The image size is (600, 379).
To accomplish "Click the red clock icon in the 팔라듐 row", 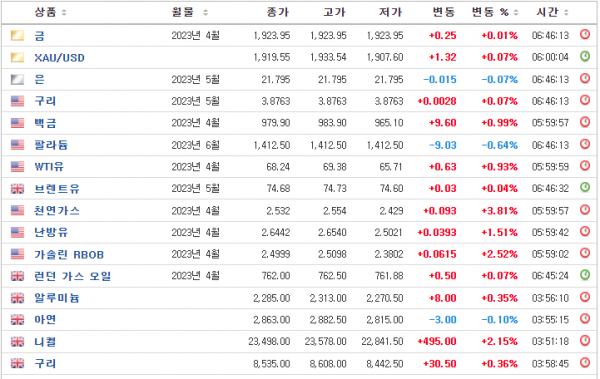I will (585, 144).
